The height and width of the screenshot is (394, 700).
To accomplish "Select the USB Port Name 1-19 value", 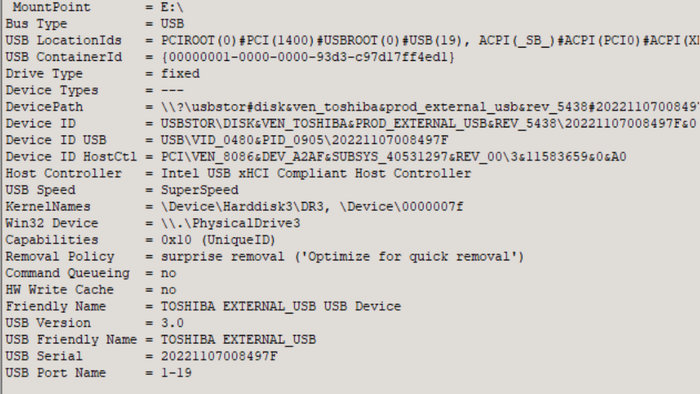I will tap(176, 373).
